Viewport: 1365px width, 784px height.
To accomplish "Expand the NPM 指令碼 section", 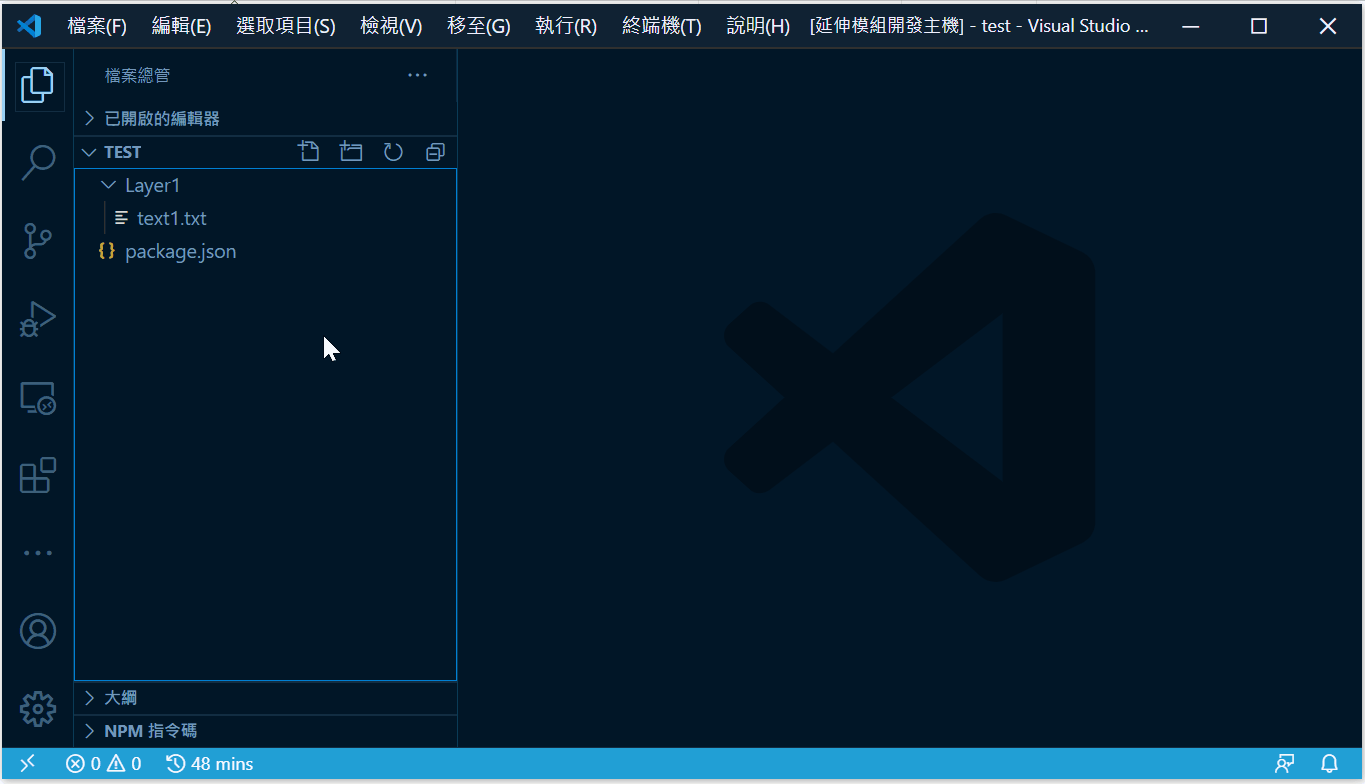I will point(265,731).
